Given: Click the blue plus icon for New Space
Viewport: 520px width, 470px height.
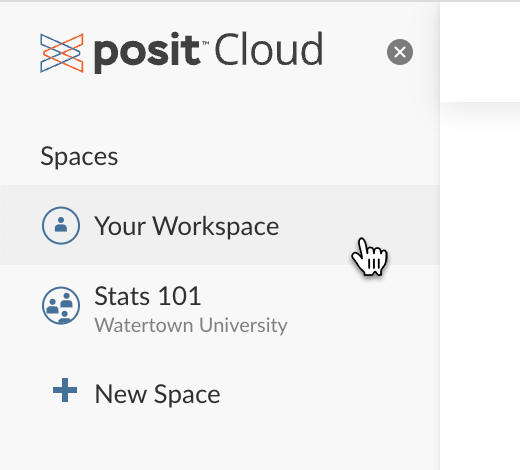Looking at the screenshot, I should pos(65,390).
